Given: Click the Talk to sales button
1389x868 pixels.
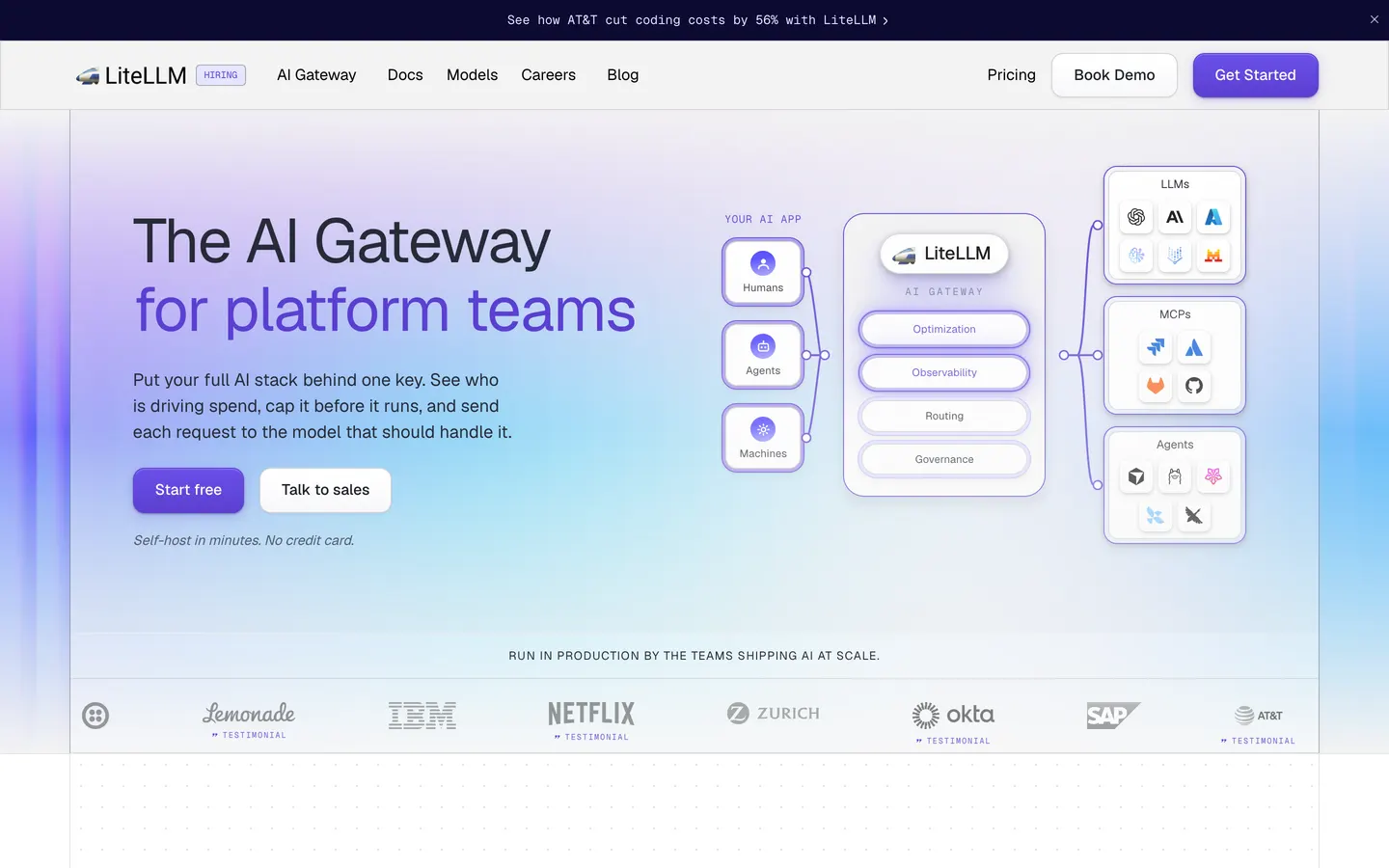Looking at the screenshot, I should 325,490.
